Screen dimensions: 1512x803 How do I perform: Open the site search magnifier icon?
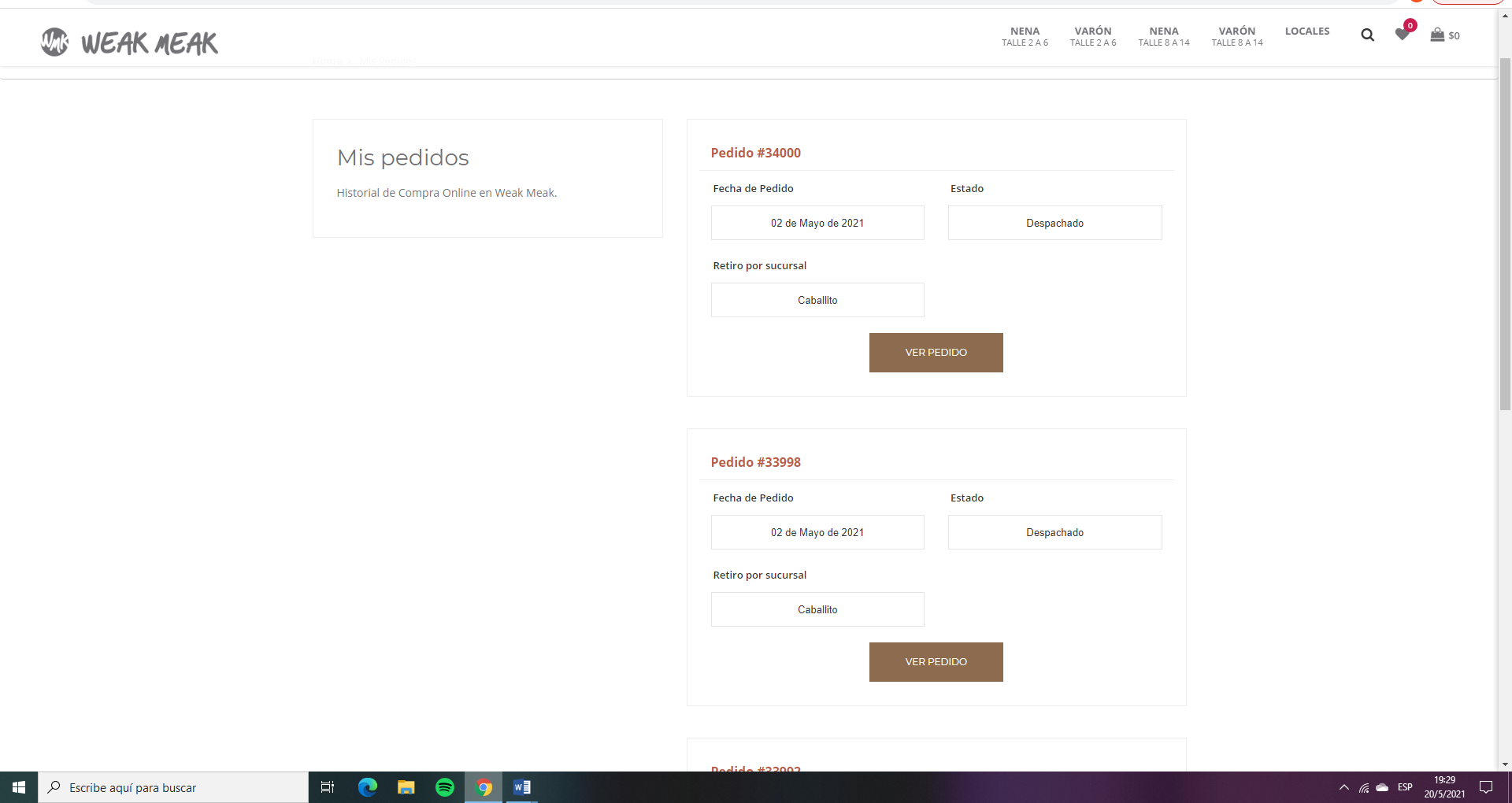1367,35
